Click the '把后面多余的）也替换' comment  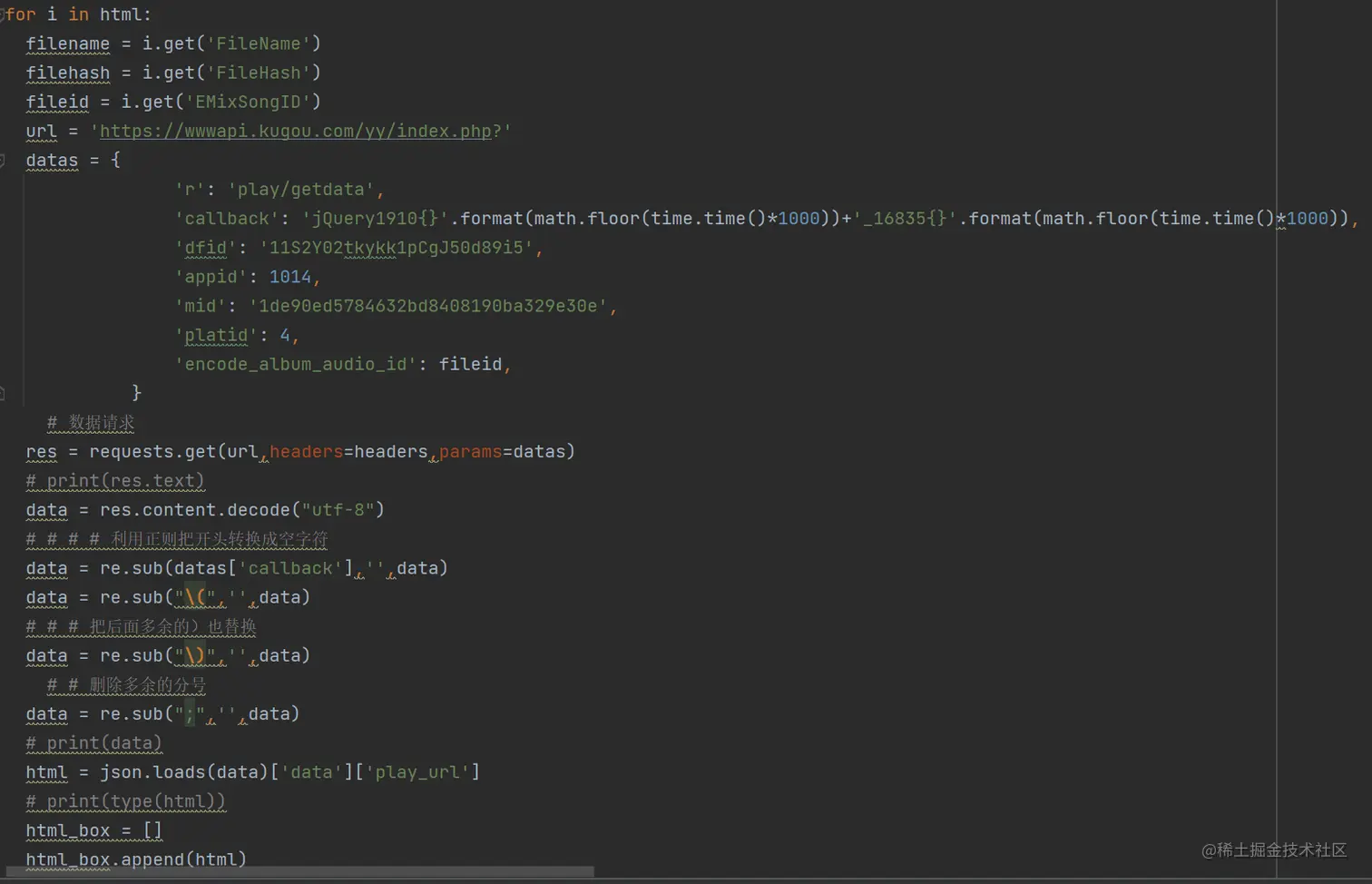(x=141, y=626)
